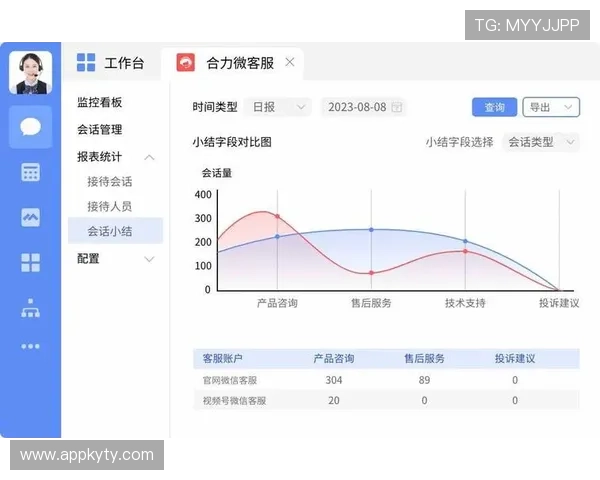Click the 查询 button
The image size is (600, 480).
click(494, 107)
